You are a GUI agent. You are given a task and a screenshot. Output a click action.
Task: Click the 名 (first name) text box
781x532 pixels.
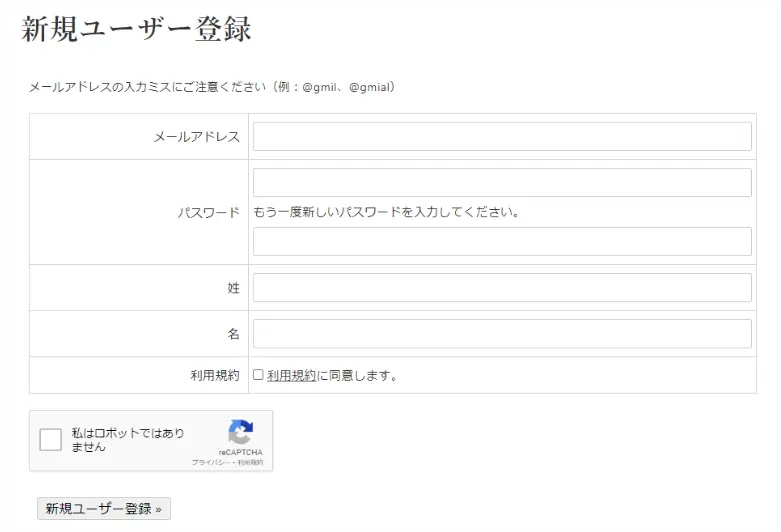(501, 334)
